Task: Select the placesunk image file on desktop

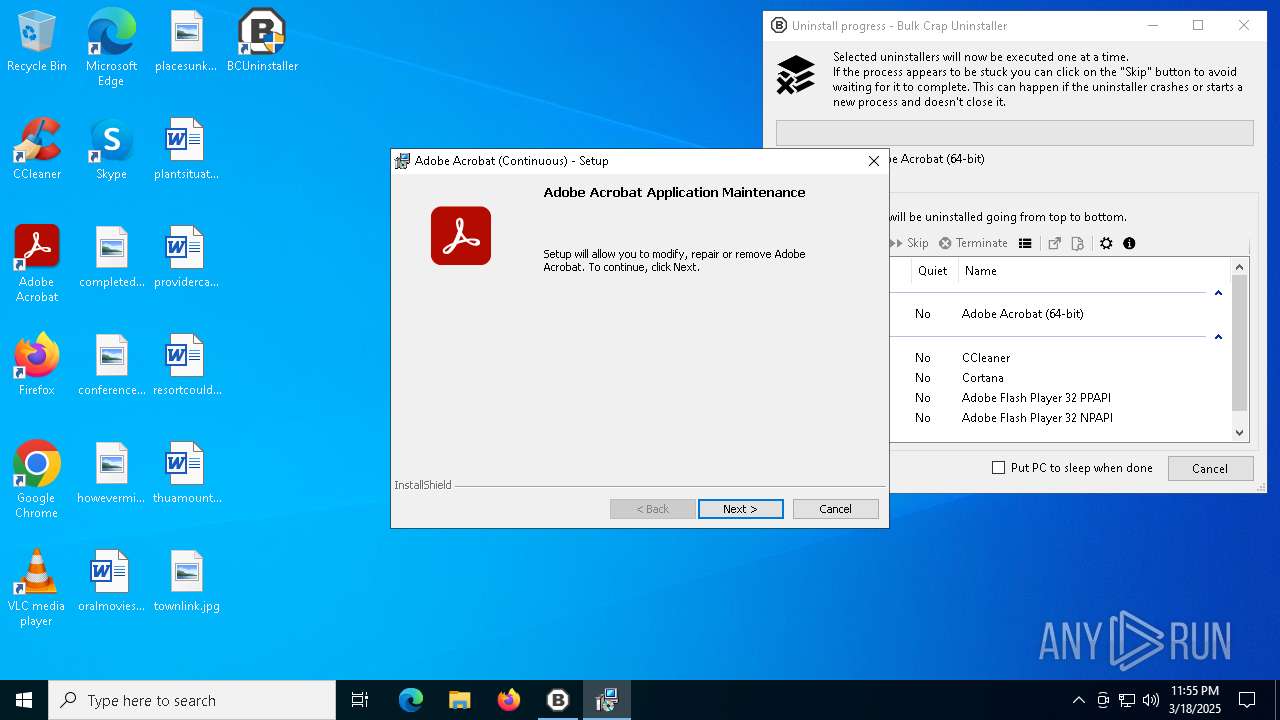Action: coord(186,42)
